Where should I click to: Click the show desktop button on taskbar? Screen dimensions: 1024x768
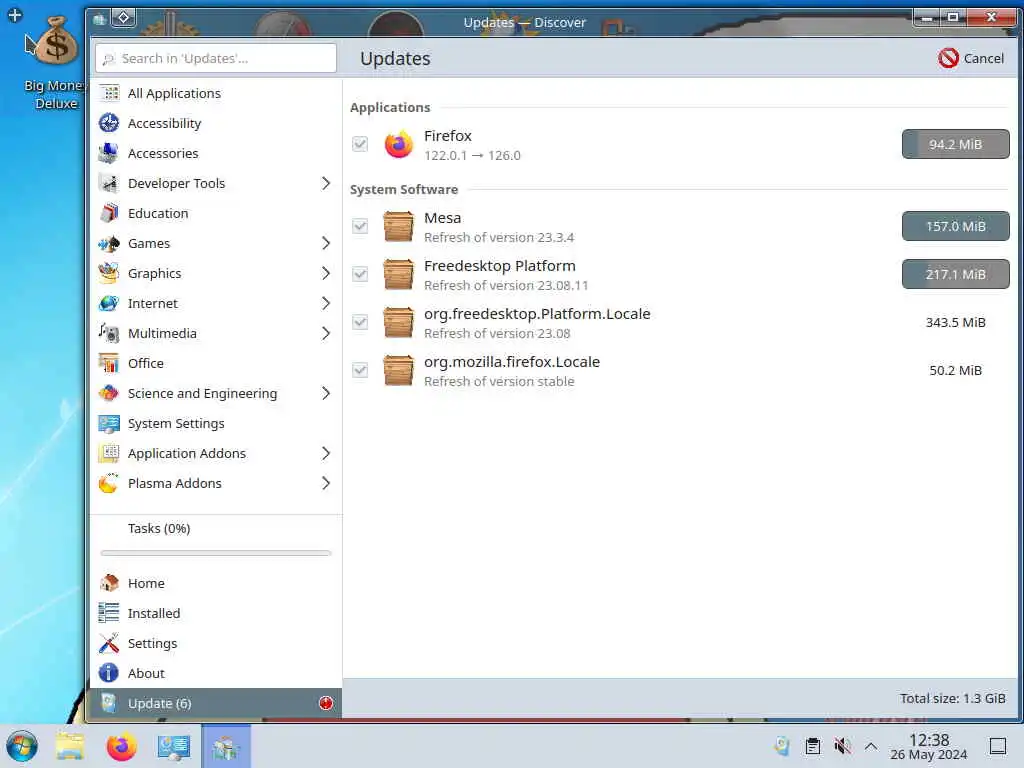click(998, 746)
